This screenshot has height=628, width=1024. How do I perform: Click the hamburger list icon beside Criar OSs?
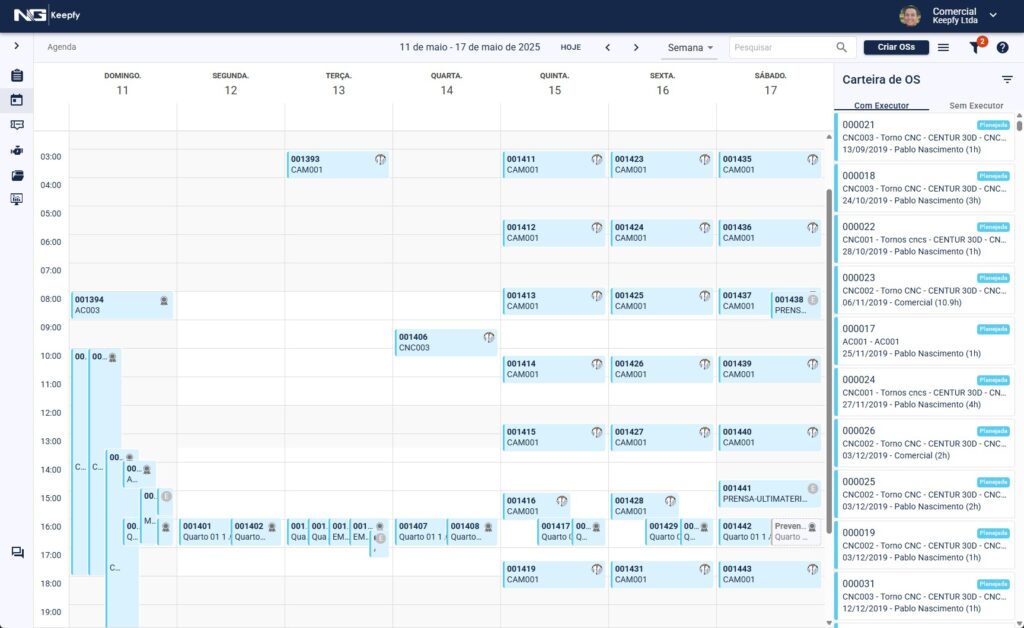click(943, 47)
